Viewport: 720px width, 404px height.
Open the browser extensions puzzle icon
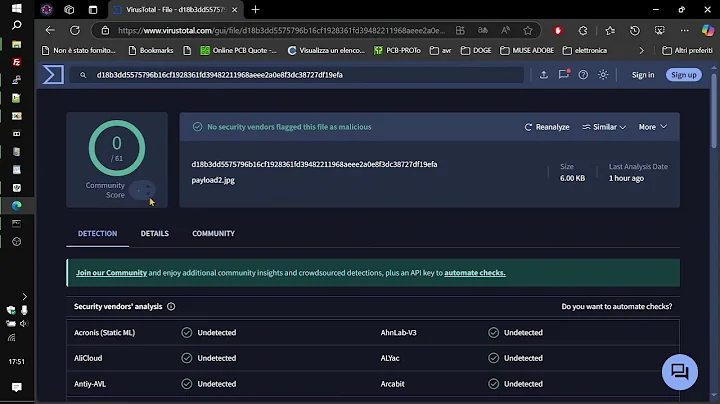point(583,30)
